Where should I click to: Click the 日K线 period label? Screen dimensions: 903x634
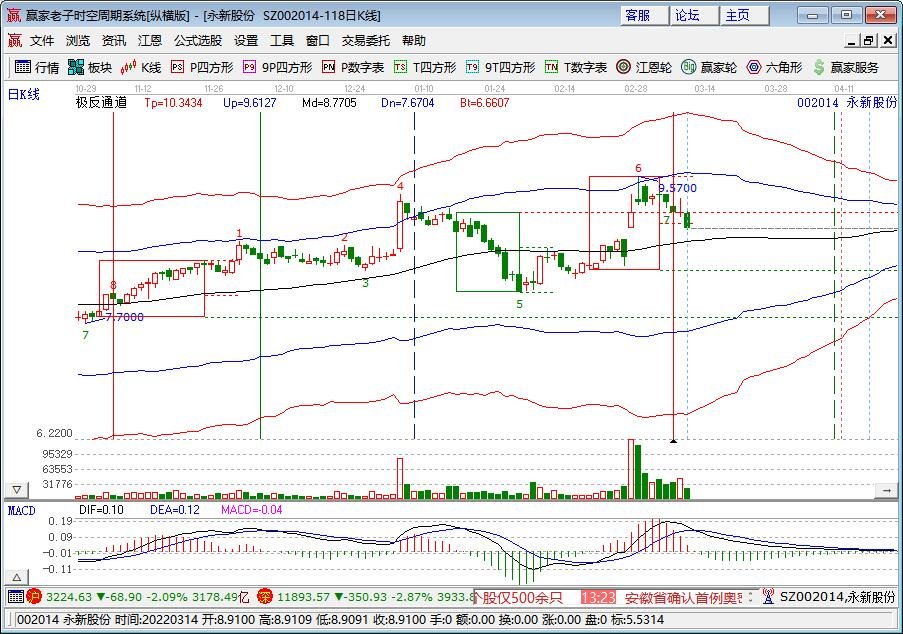(x=24, y=94)
